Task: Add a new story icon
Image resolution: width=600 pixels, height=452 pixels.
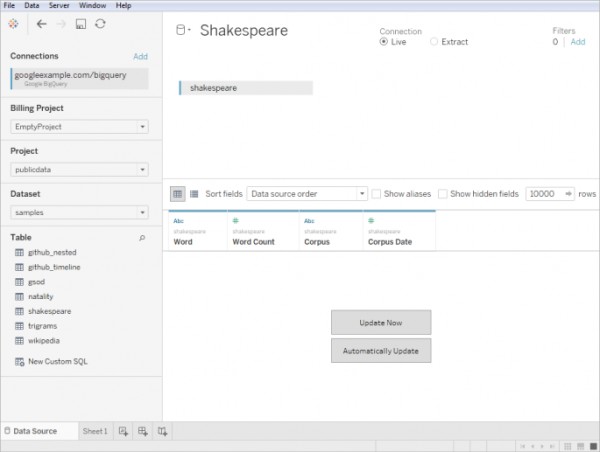Action: [x=162, y=431]
